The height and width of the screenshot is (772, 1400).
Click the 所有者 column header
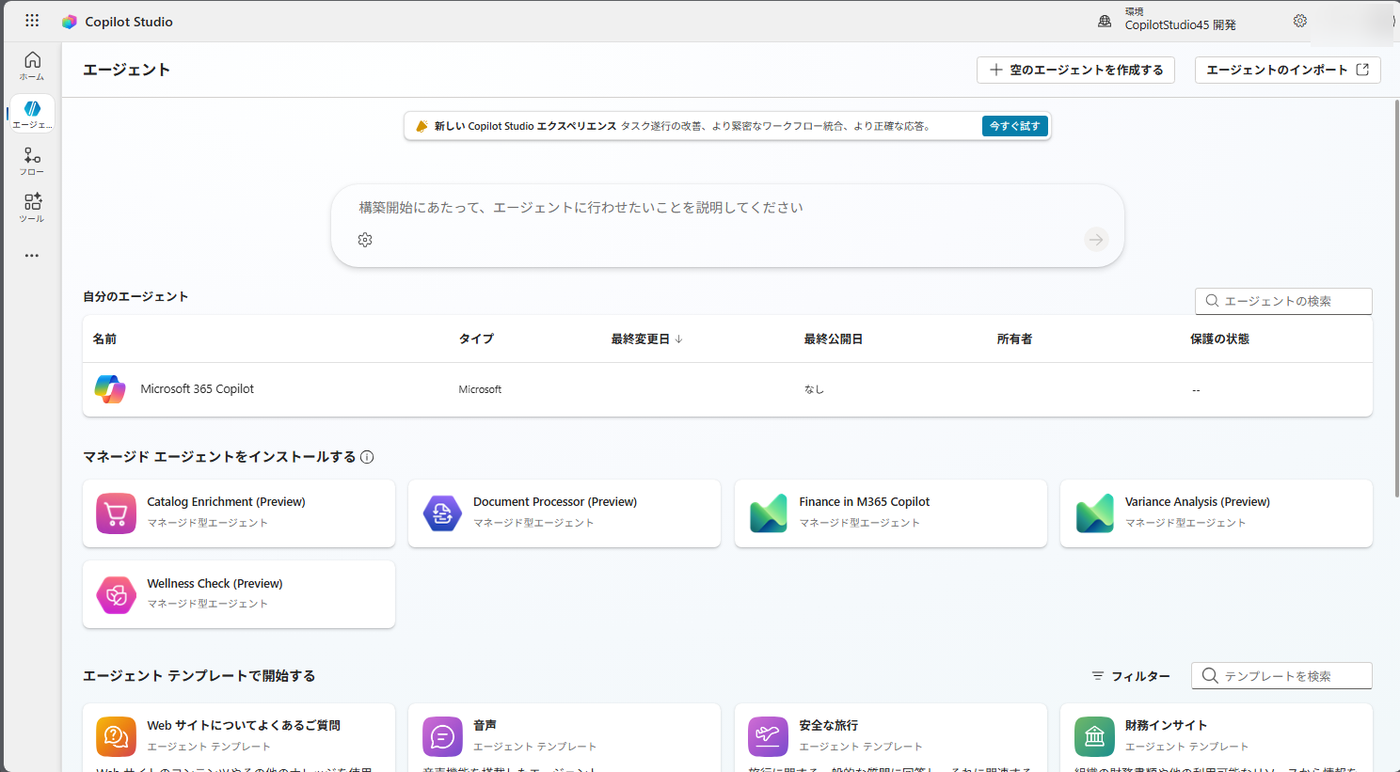1014,339
